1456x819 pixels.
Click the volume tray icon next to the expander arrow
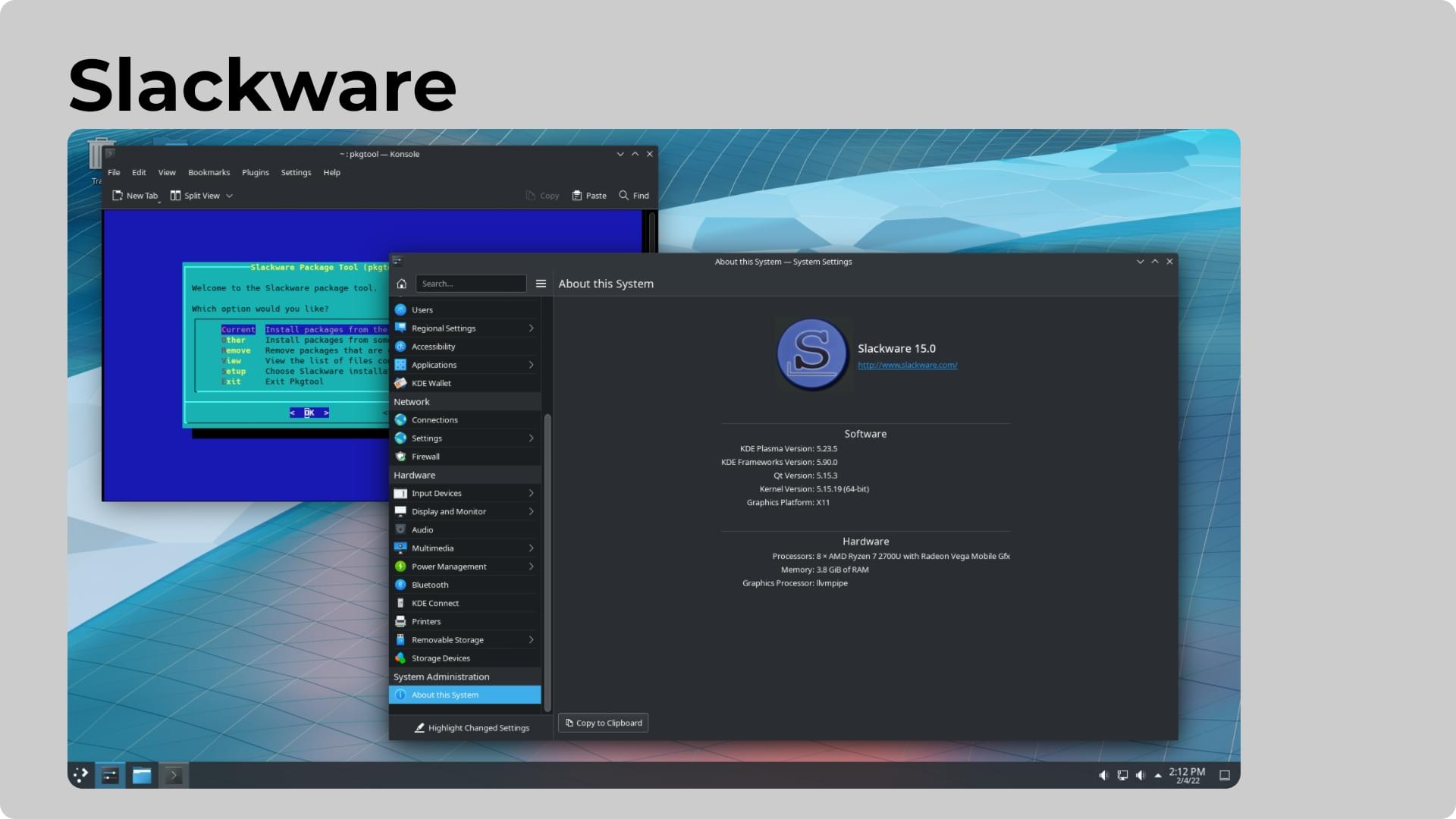pos(1140,775)
